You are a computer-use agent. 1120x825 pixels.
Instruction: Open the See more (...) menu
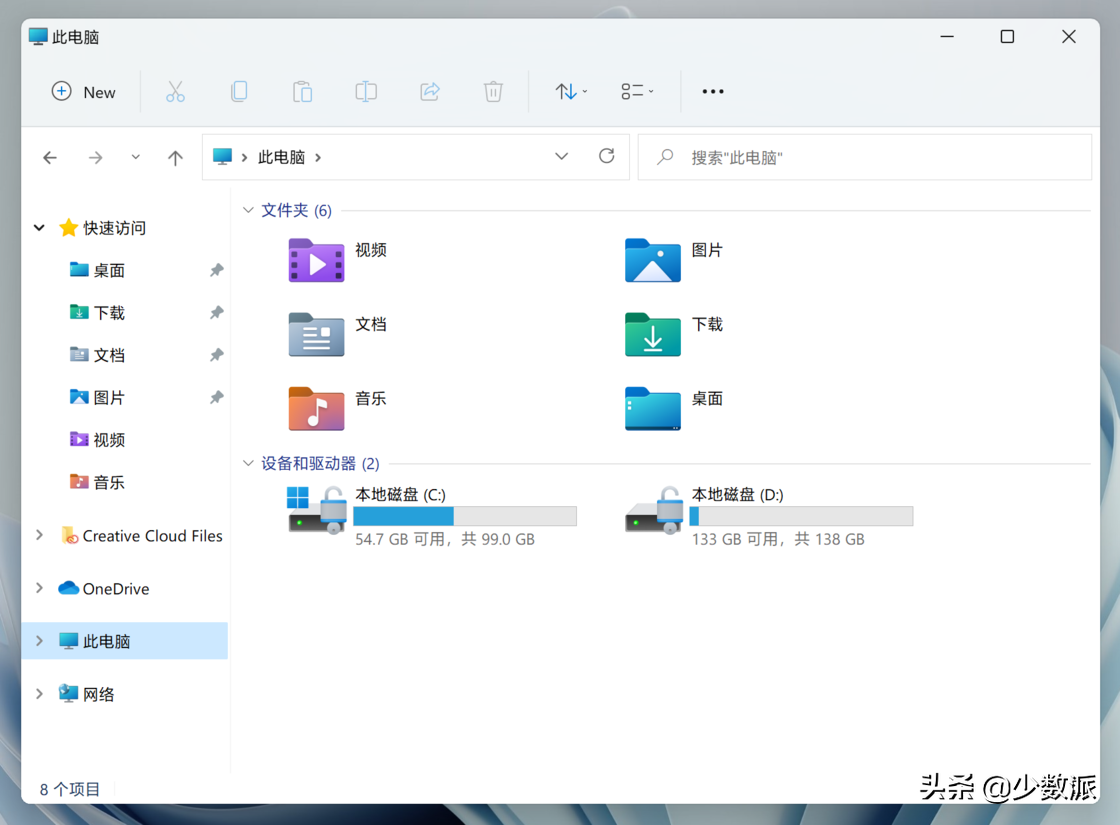[x=712, y=91]
